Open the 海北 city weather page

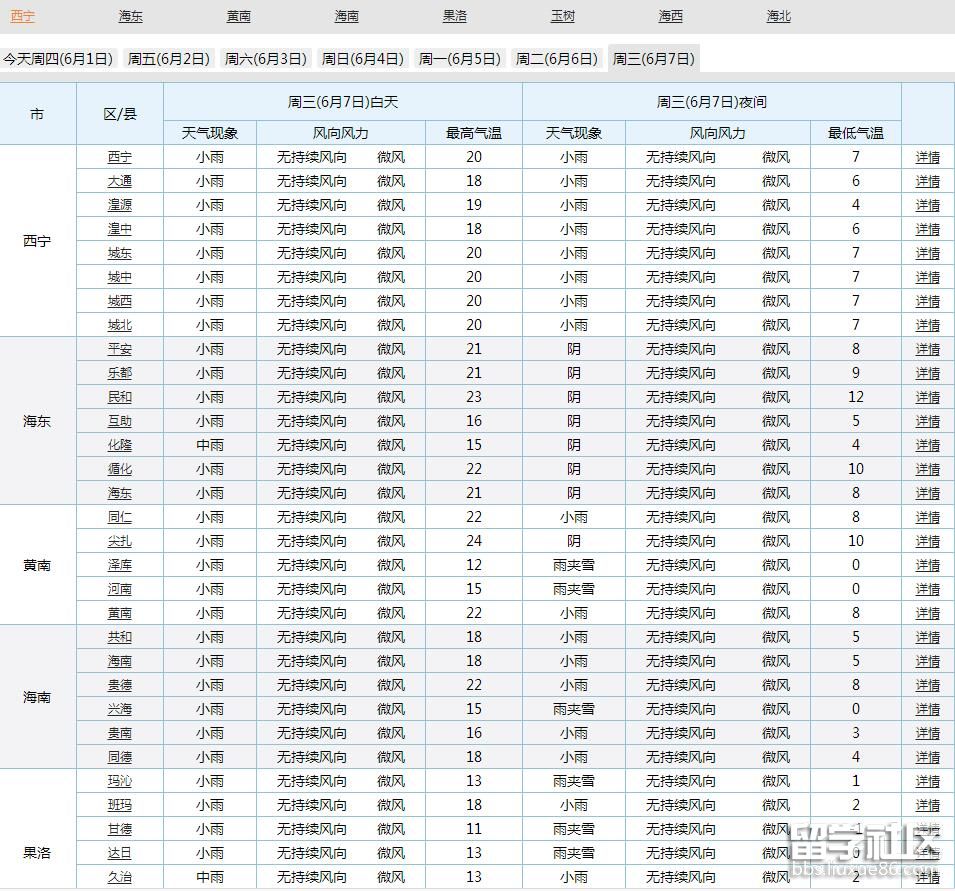tap(778, 16)
